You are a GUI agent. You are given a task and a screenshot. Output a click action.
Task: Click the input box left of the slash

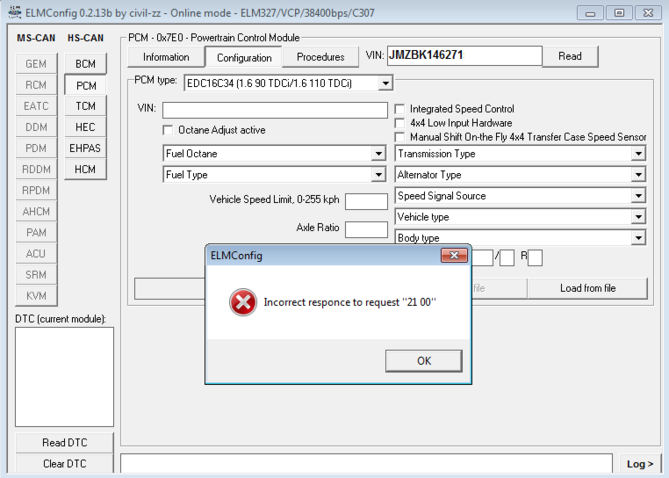tap(482, 258)
